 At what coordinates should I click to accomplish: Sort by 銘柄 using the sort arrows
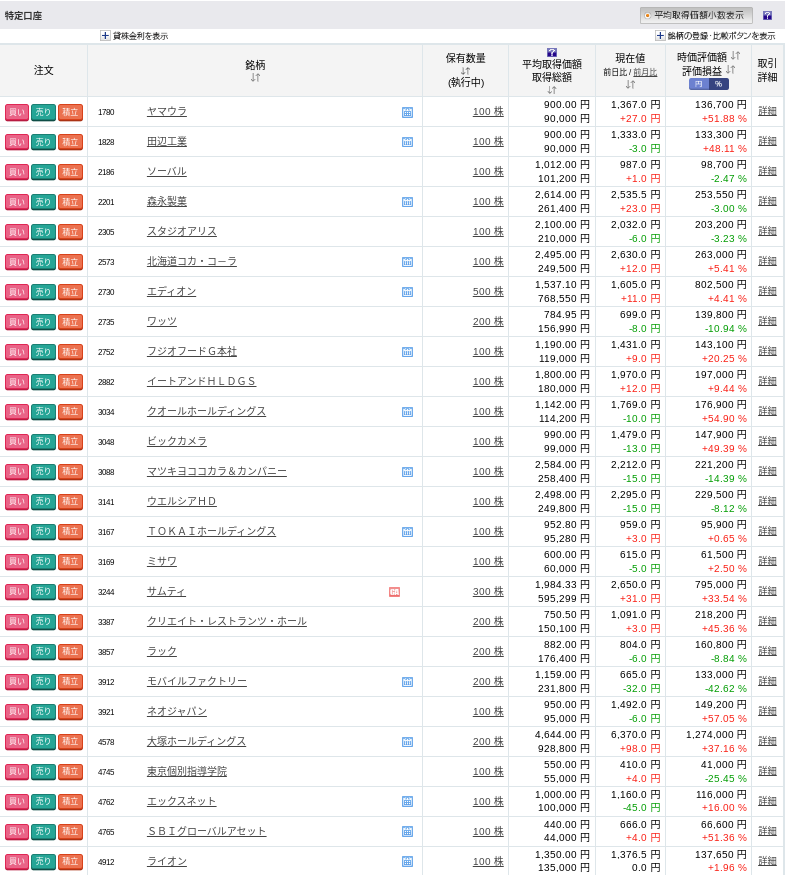tap(255, 78)
